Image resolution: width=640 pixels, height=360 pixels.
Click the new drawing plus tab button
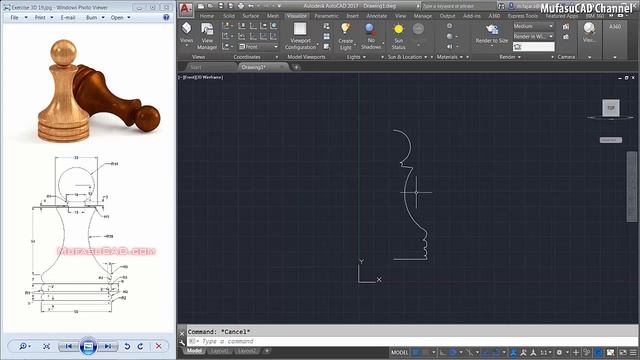pos(296,67)
